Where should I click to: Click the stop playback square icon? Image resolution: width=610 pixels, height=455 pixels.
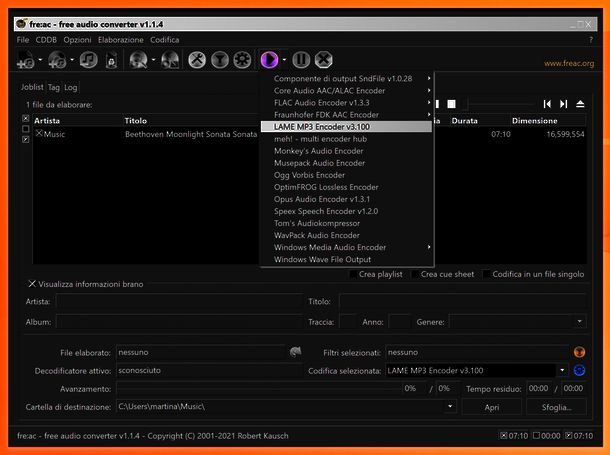451,104
